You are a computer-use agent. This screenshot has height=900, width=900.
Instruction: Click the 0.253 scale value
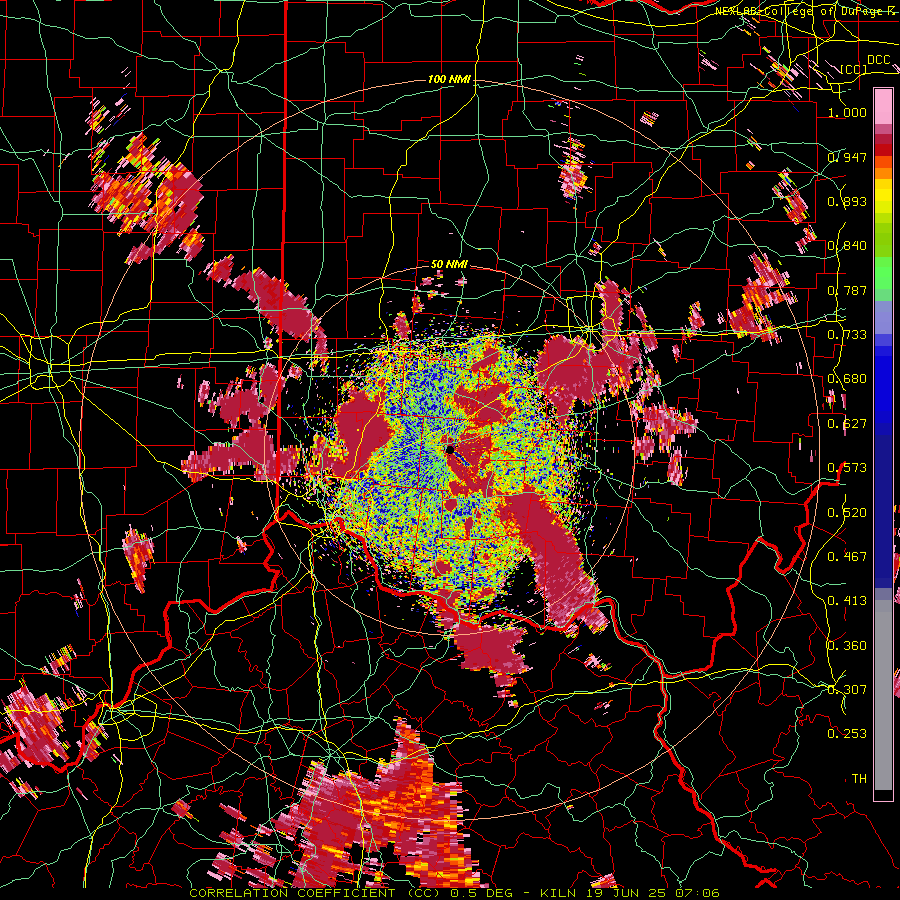[847, 734]
